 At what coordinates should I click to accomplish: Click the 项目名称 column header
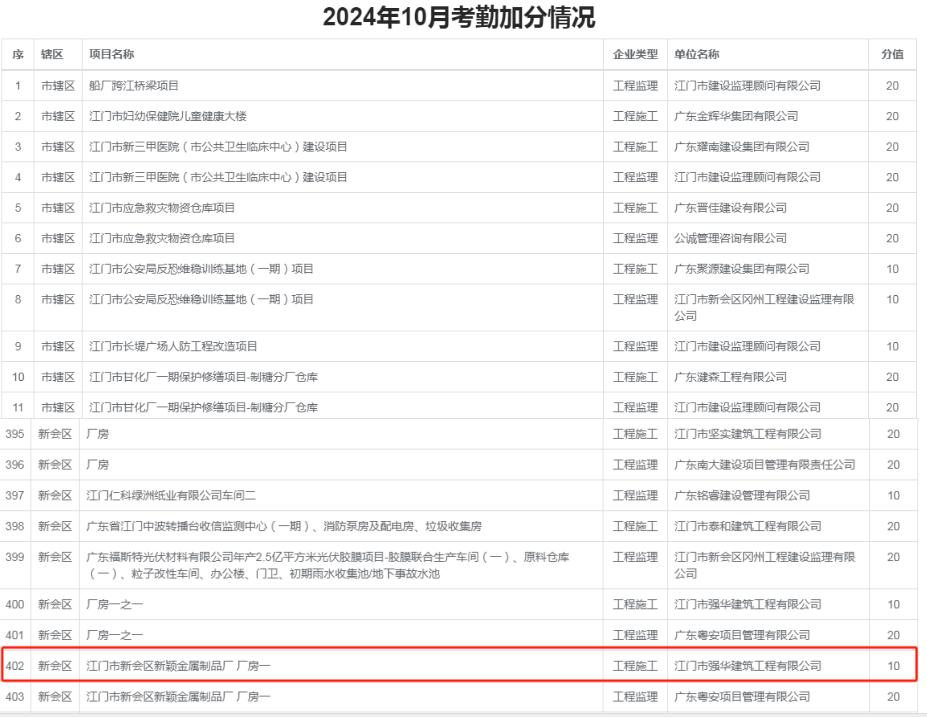pos(111,54)
